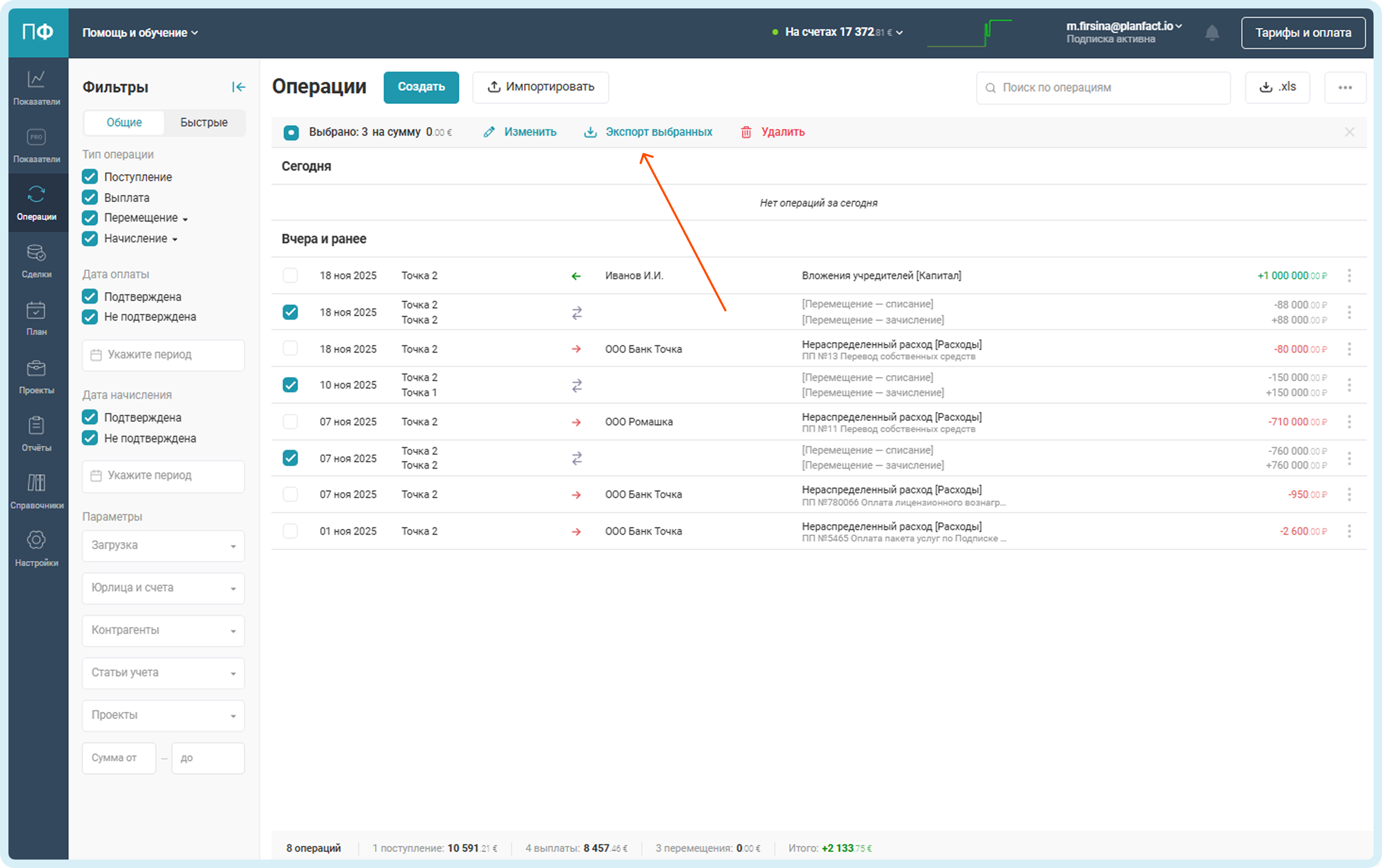Select the Общие filters tab

pyautogui.click(x=124, y=122)
